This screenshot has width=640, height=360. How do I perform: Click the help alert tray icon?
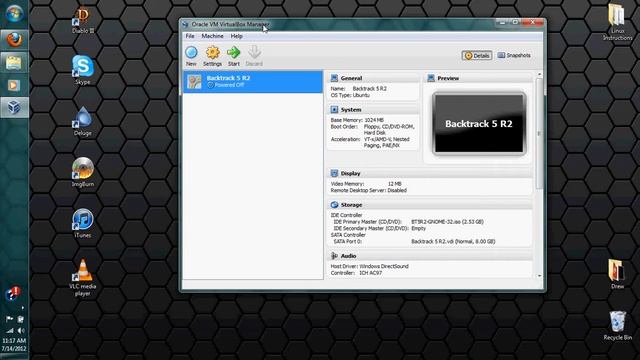click(13, 293)
